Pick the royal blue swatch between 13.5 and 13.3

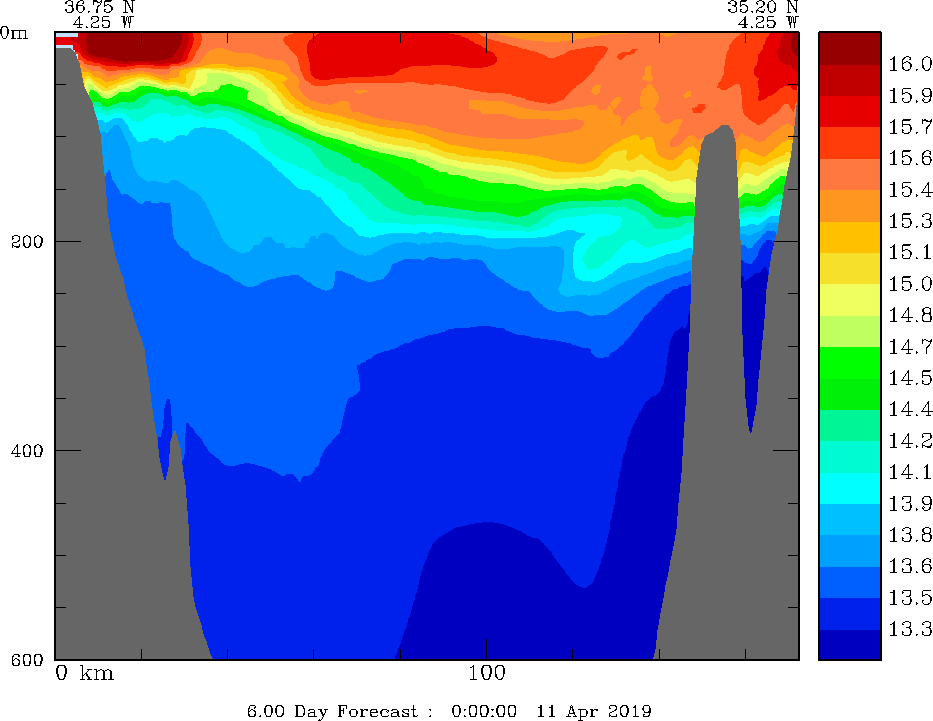(x=850, y=613)
